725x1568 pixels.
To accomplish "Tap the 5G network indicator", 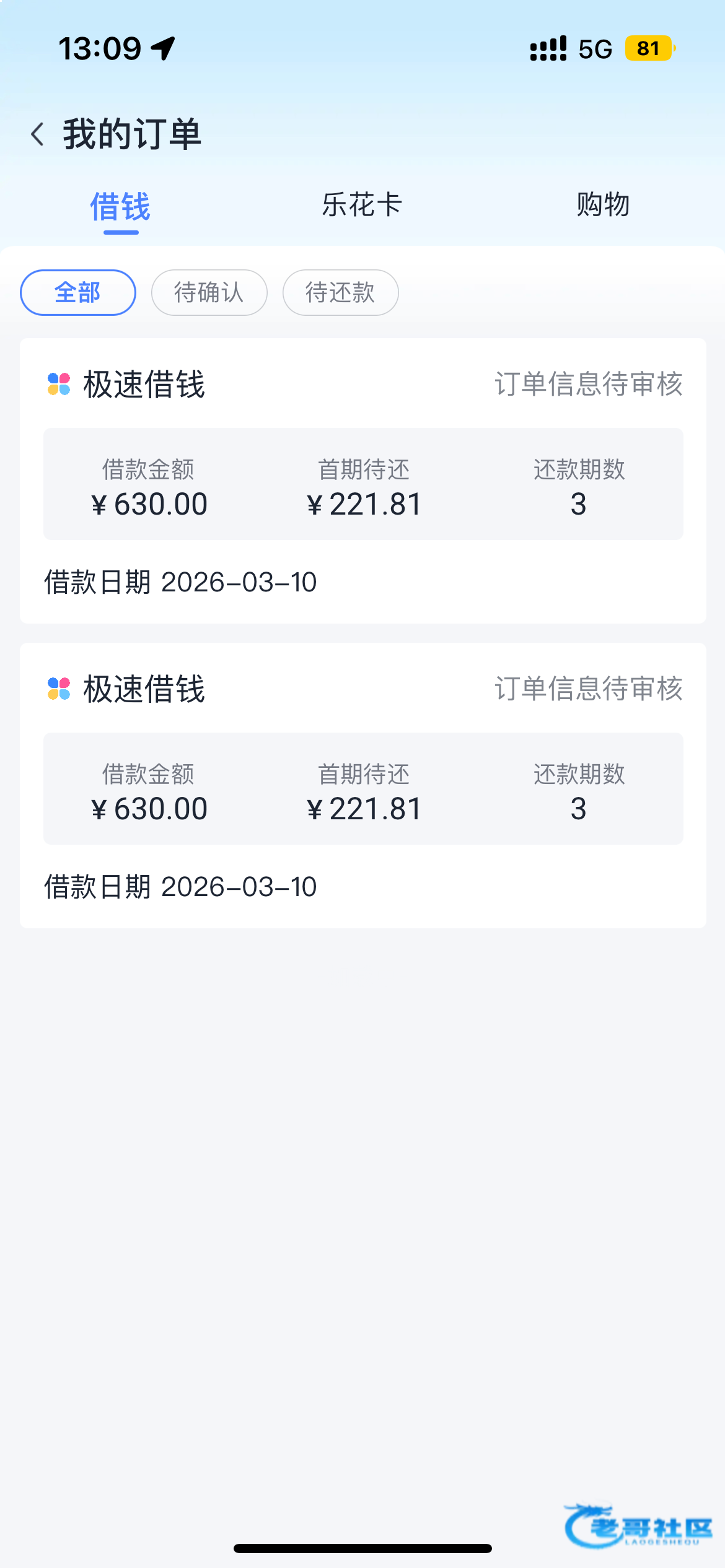I will click(x=595, y=49).
